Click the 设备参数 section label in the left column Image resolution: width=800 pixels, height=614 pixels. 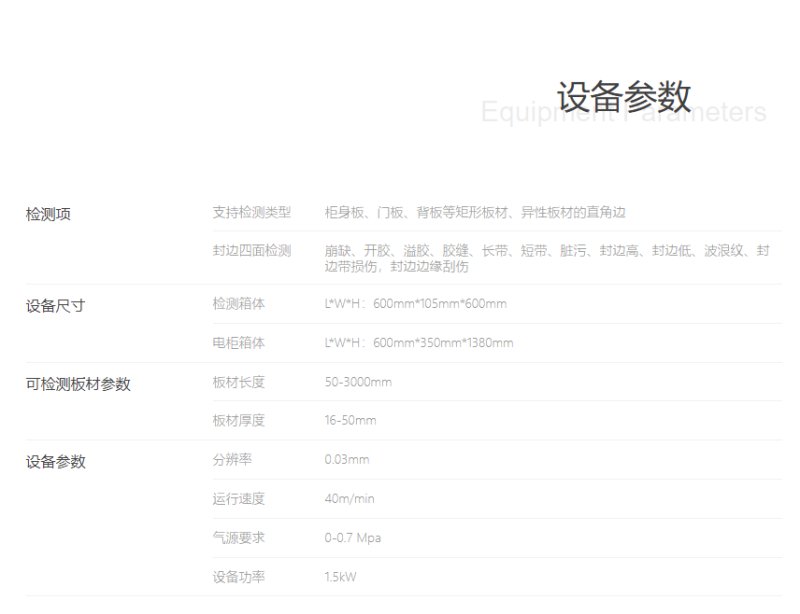coord(55,461)
